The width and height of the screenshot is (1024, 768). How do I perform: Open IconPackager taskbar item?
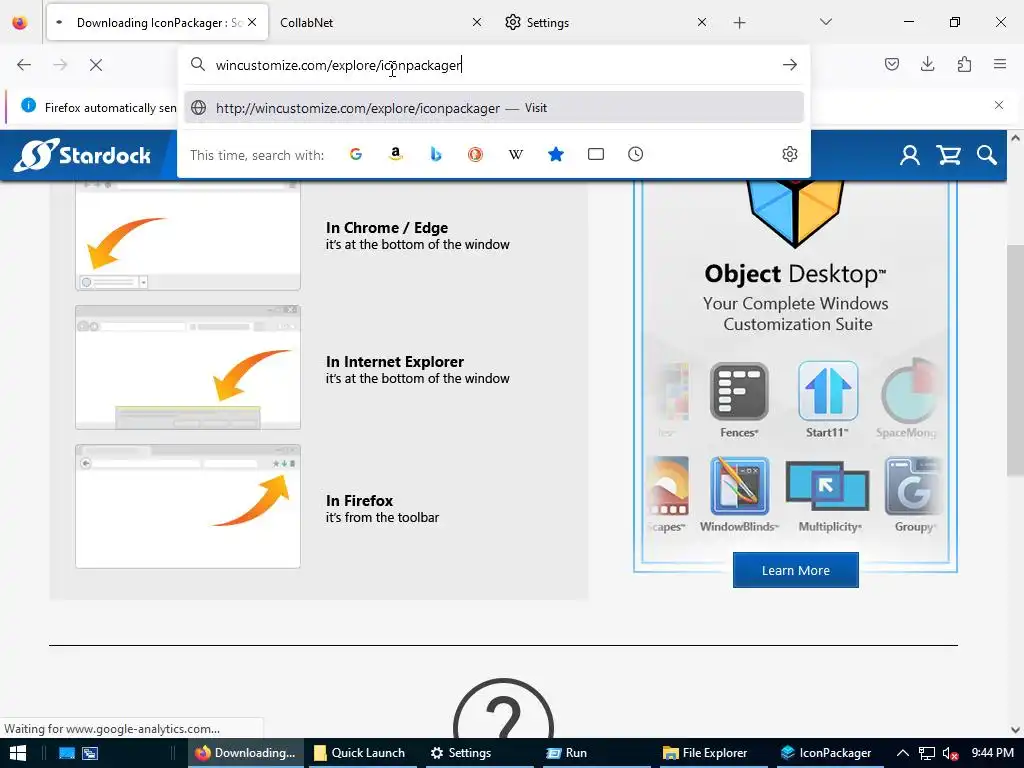[x=827, y=753]
